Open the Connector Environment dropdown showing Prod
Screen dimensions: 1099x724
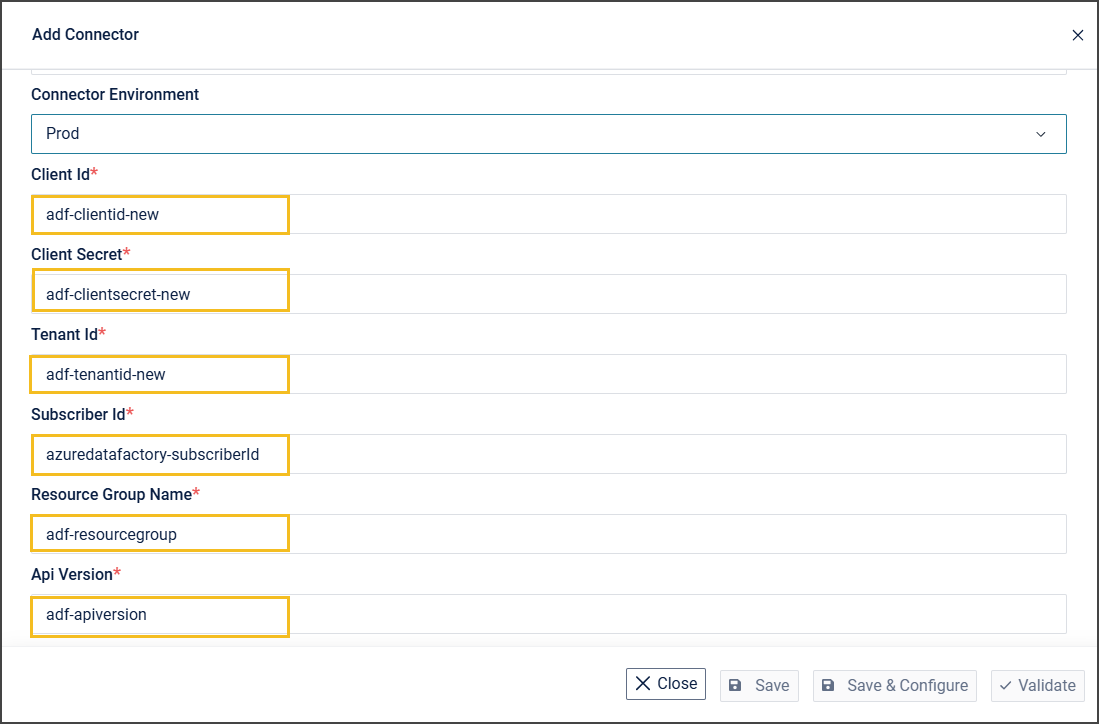pos(548,134)
